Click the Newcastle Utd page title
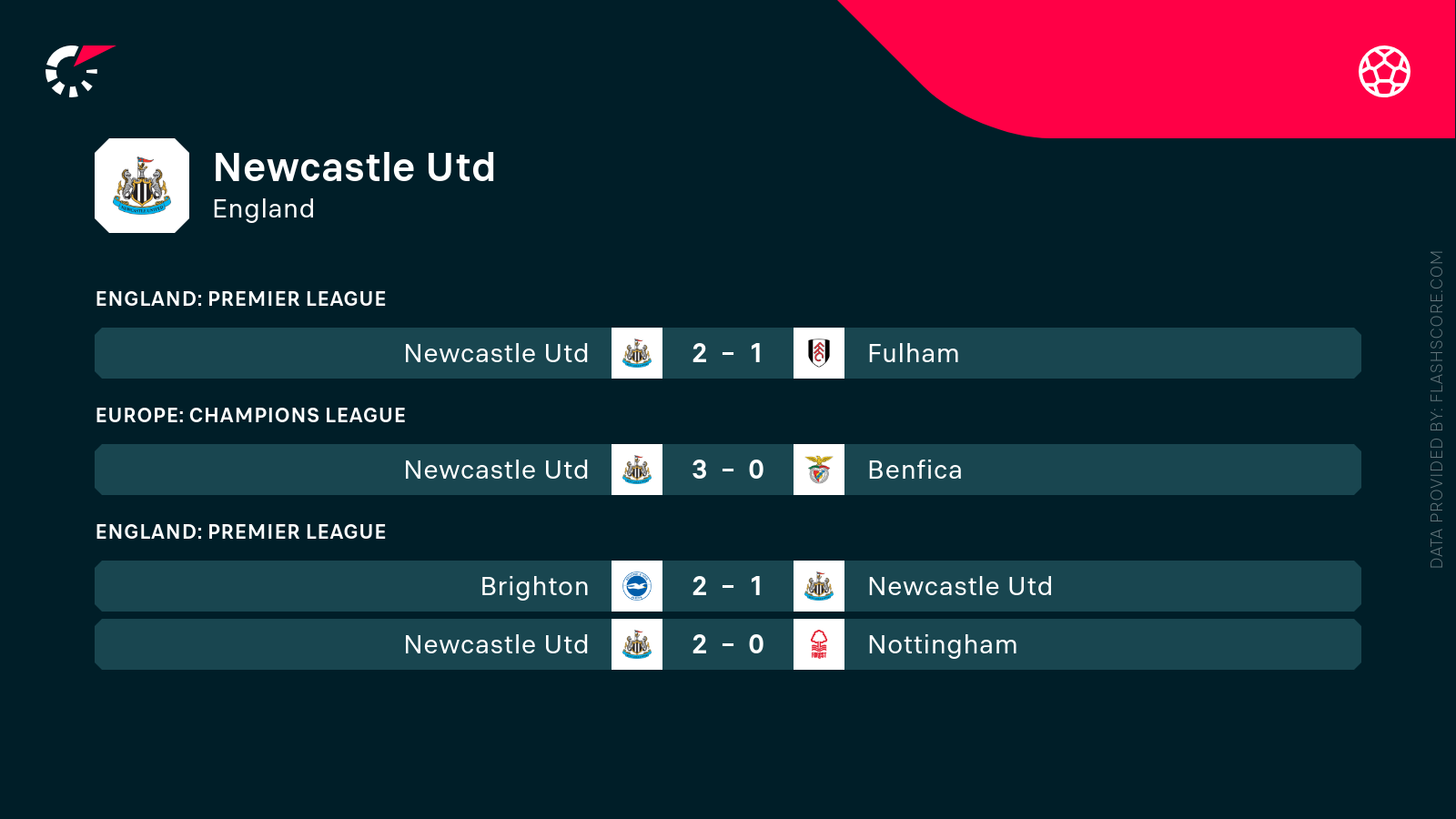This screenshot has height=819, width=1456. tap(354, 167)
